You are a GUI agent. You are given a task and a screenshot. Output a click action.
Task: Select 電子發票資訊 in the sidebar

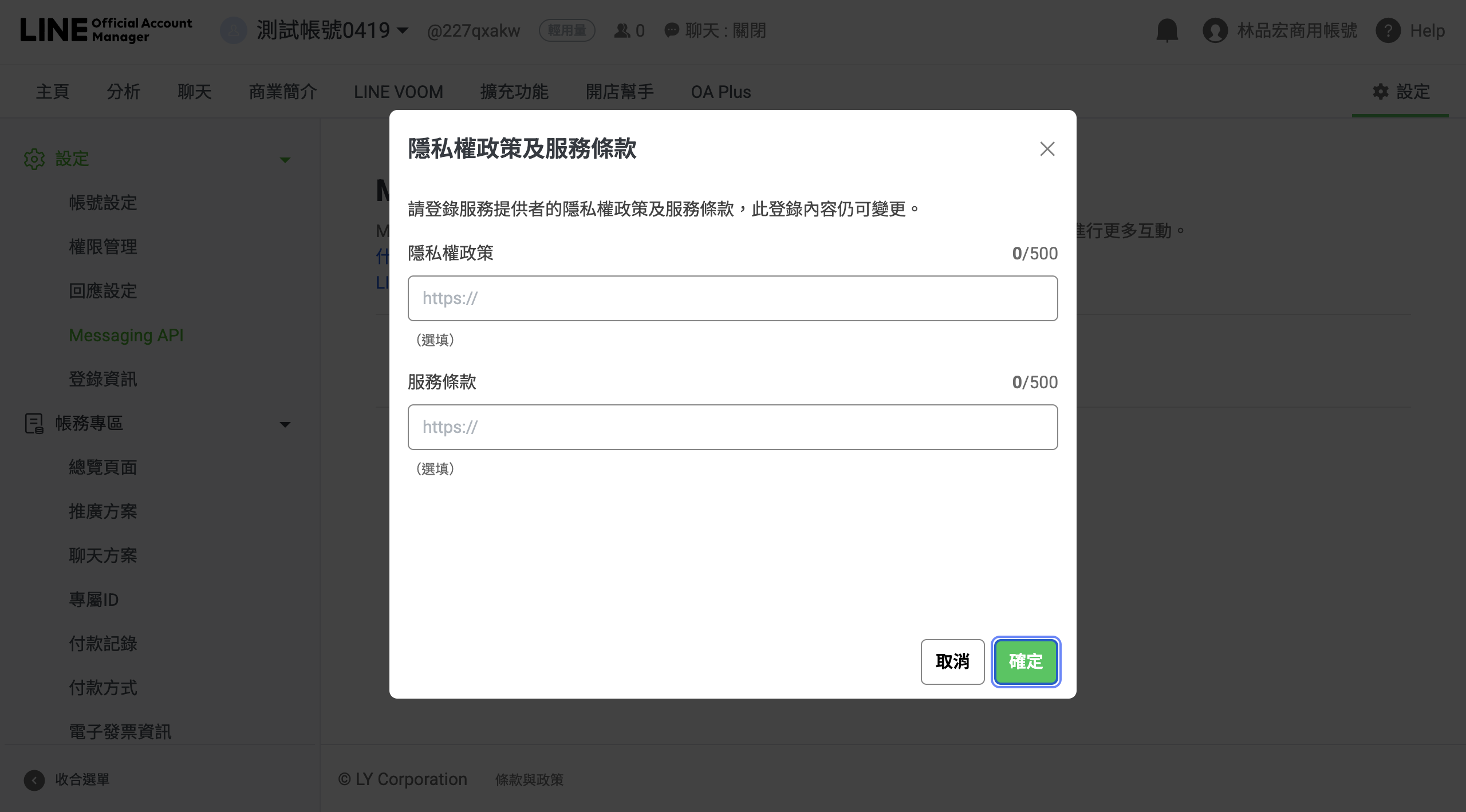[120, 732]
